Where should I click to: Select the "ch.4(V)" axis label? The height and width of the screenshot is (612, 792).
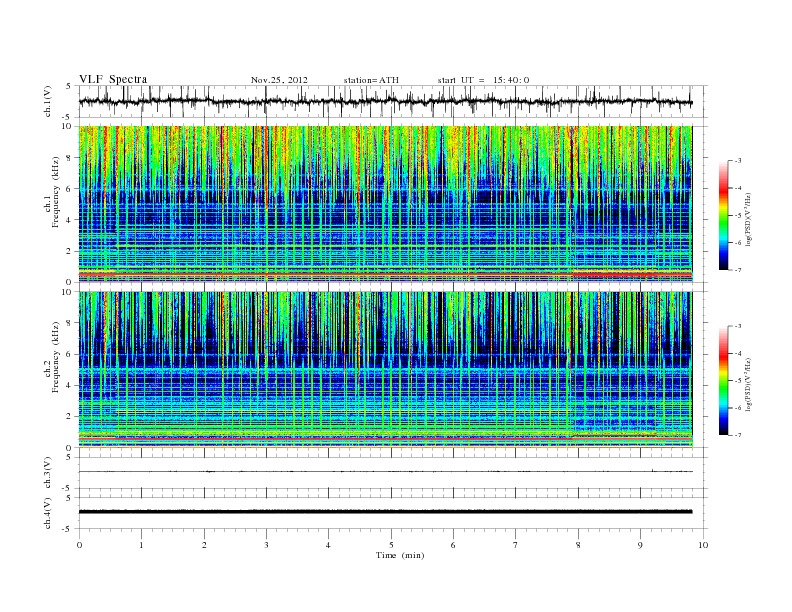coord(47,513)
